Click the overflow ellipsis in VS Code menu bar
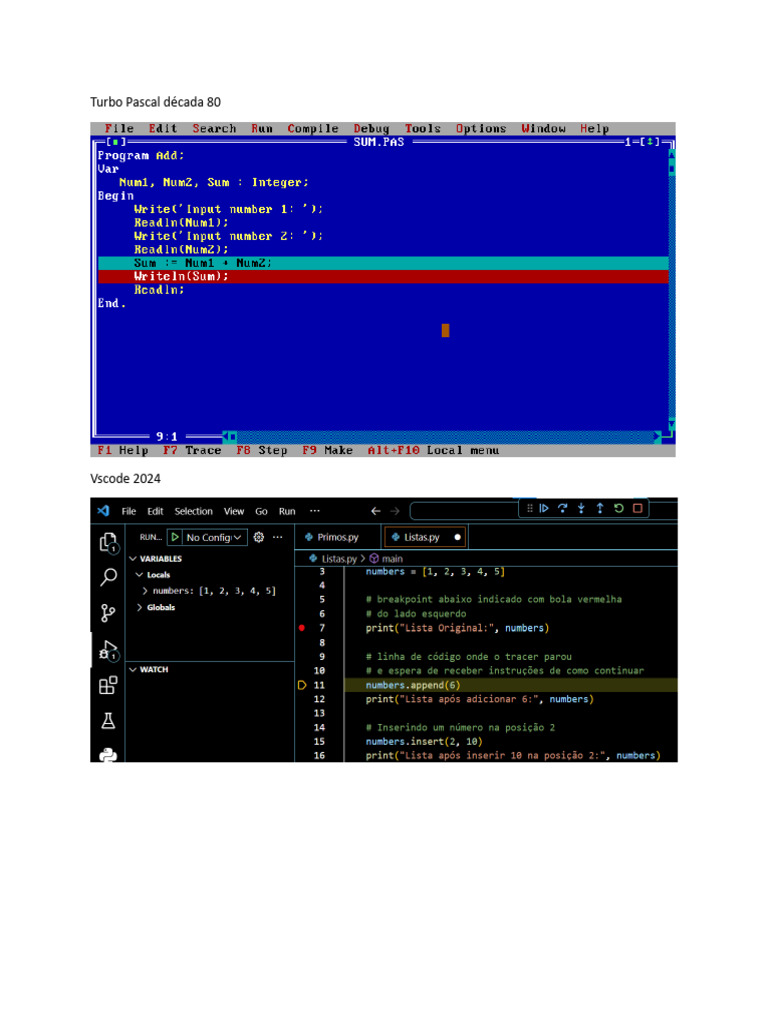Viewport: 768px width, 1024px height. pos(315,511)
